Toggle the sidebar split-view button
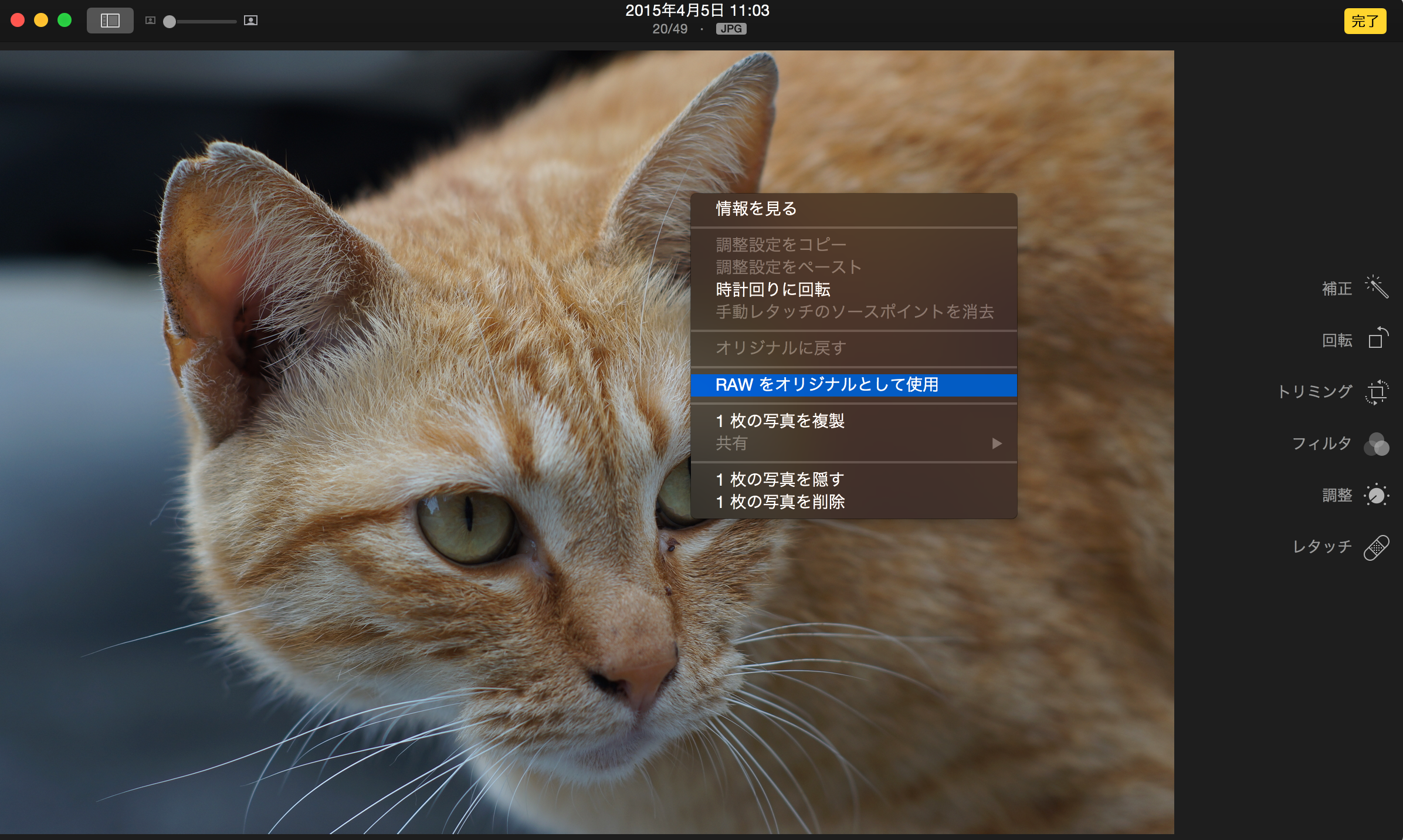 point(110,21)
